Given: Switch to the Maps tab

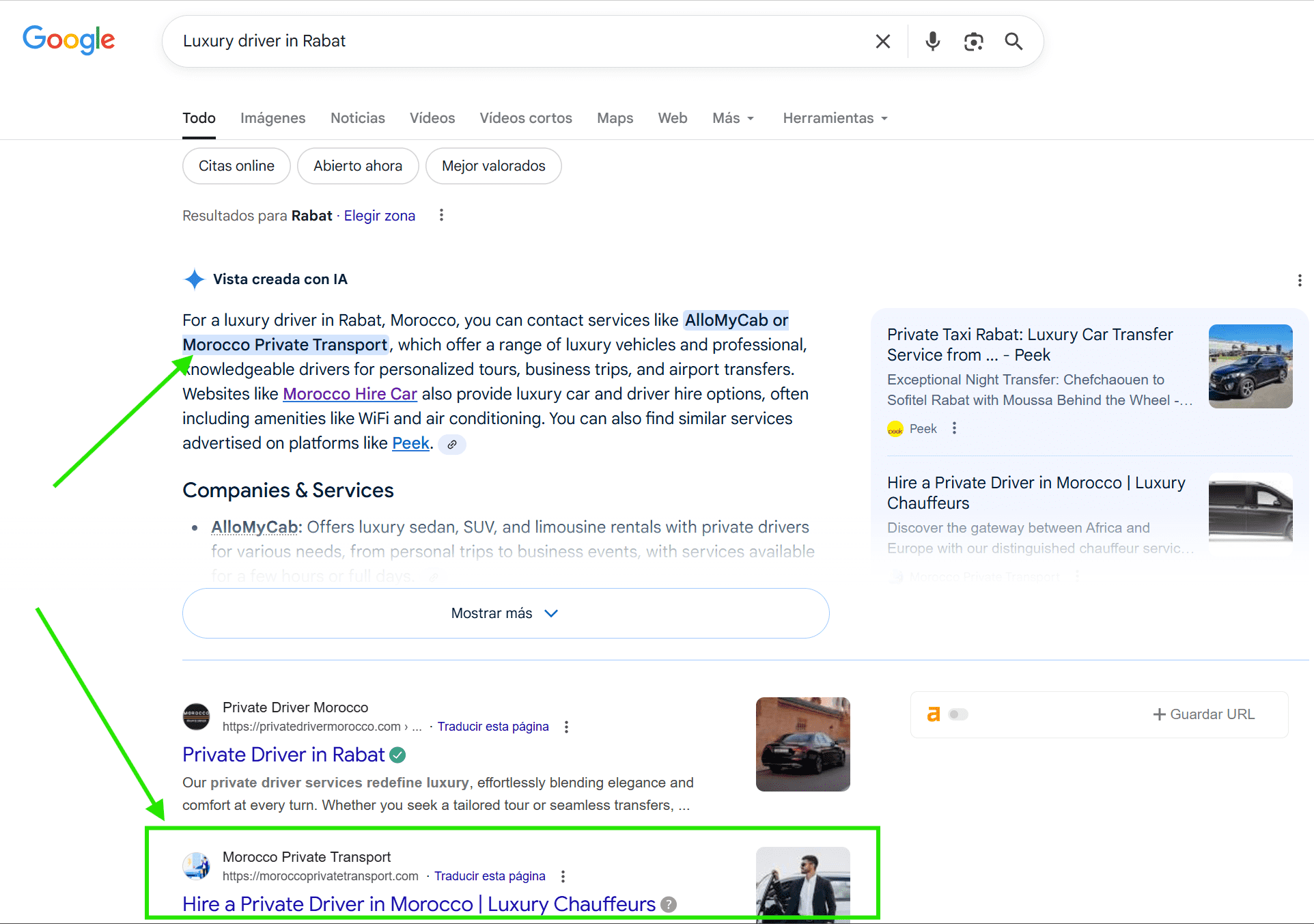Looking at the screenshot, I should point(615,118).
